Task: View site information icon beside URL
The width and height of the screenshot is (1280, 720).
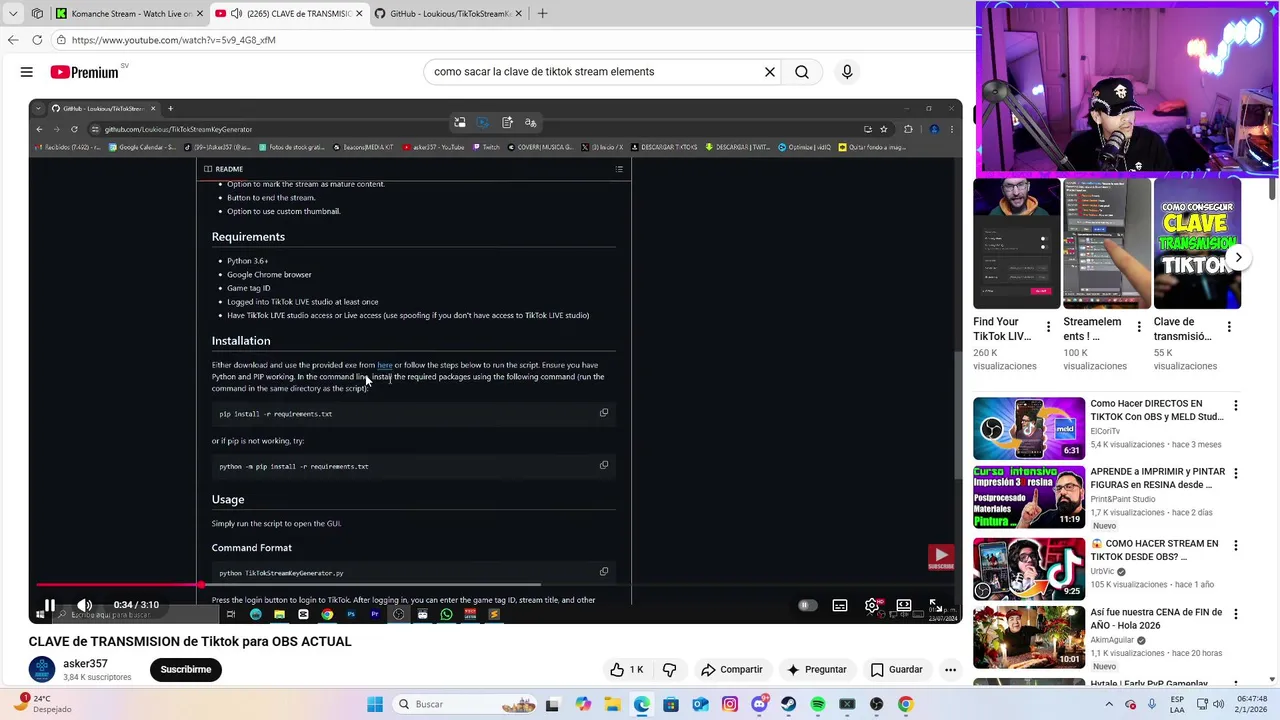Action: (x=61, y=40)
